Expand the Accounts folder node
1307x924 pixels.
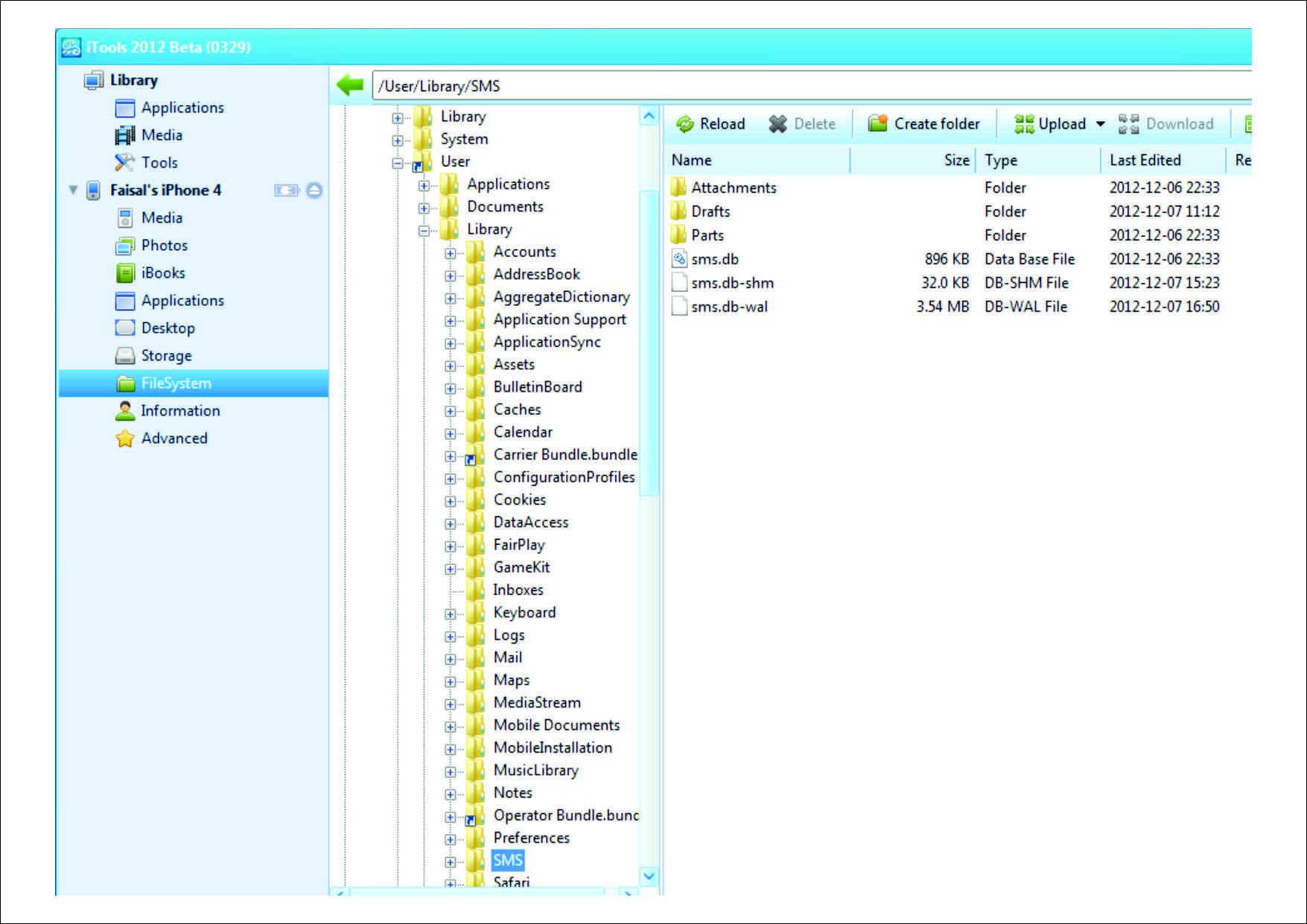click(x=450, y=253)
